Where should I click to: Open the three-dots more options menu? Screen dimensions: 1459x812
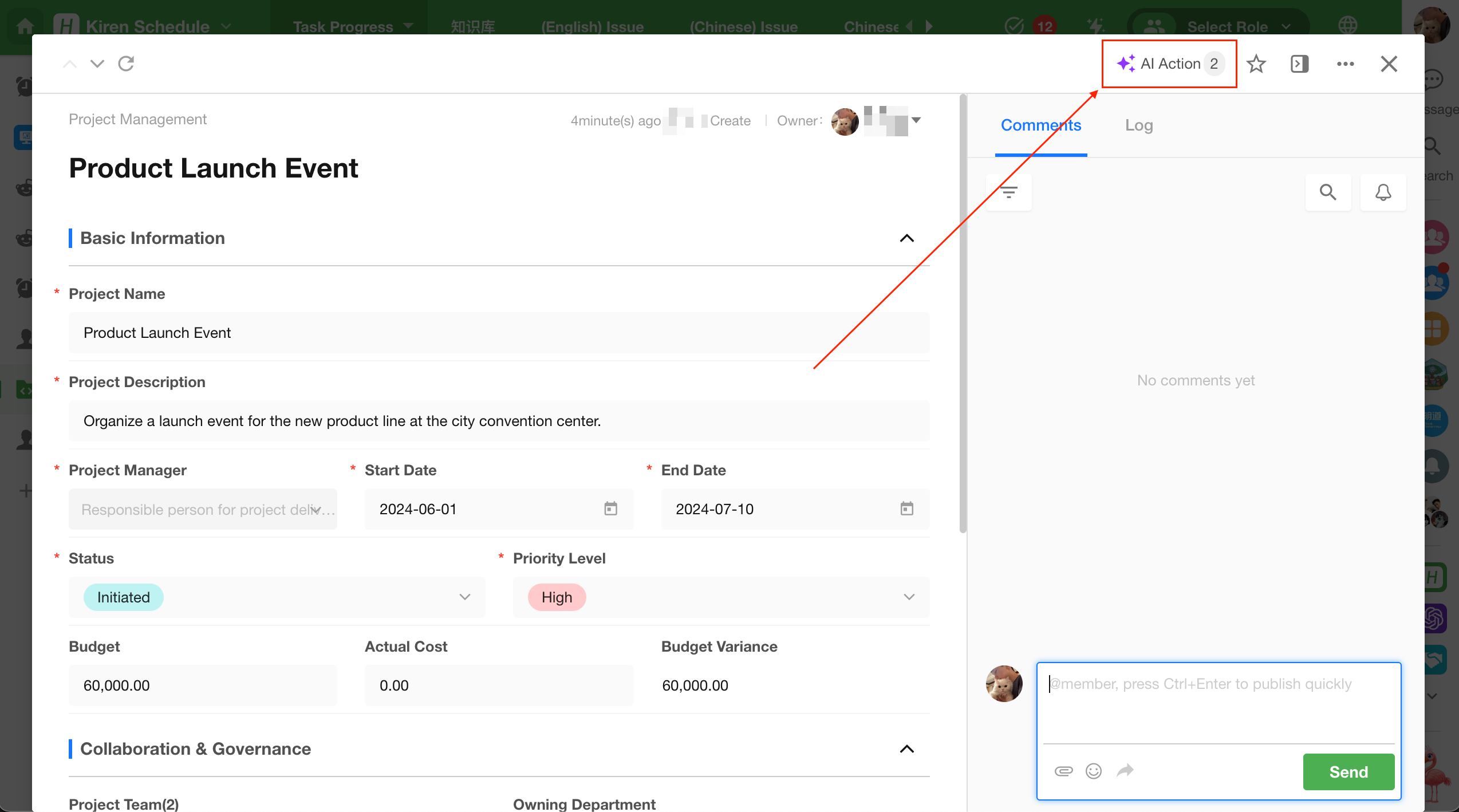click(1345, 64)
